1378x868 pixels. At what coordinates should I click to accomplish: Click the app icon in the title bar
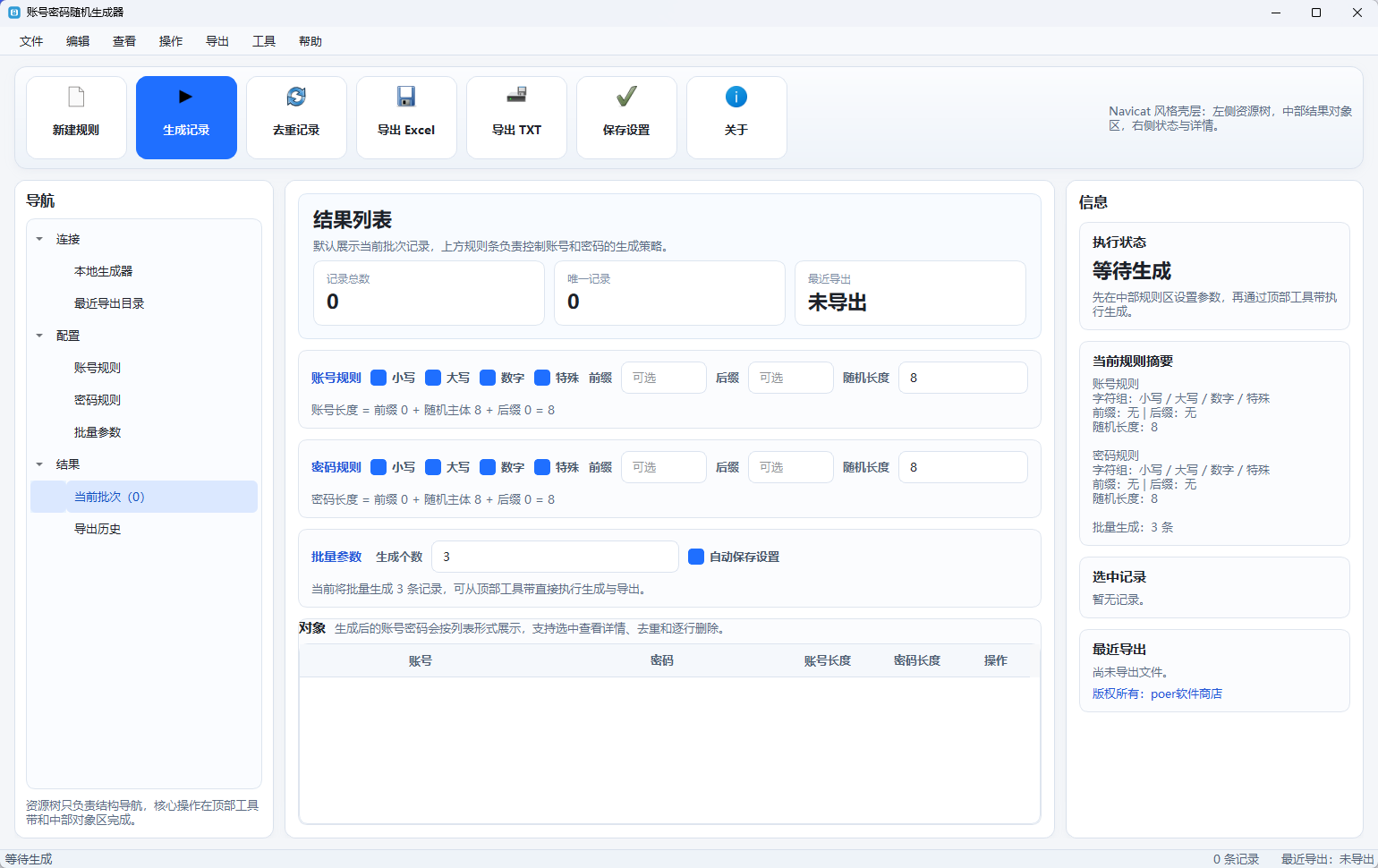click(13, 13)
